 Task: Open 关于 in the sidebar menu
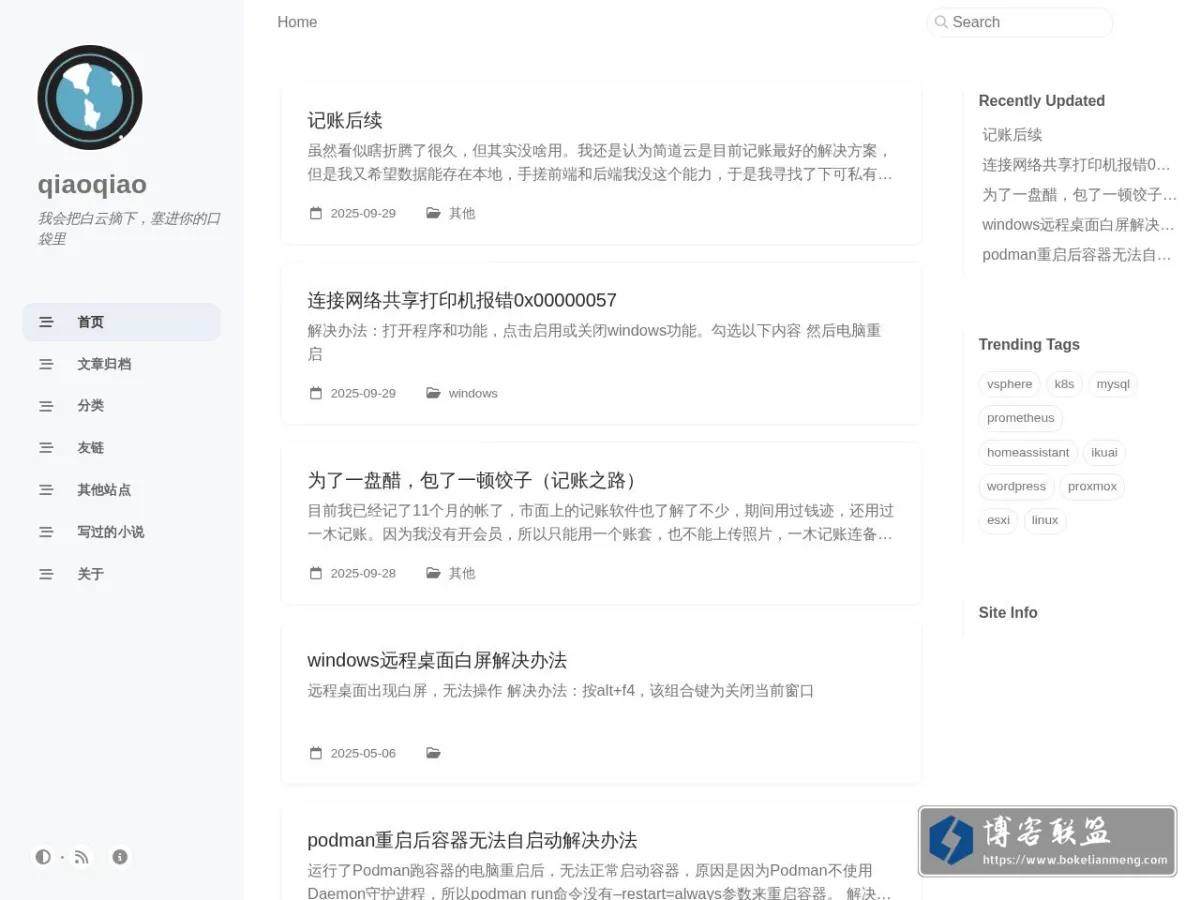pos(121,574)
